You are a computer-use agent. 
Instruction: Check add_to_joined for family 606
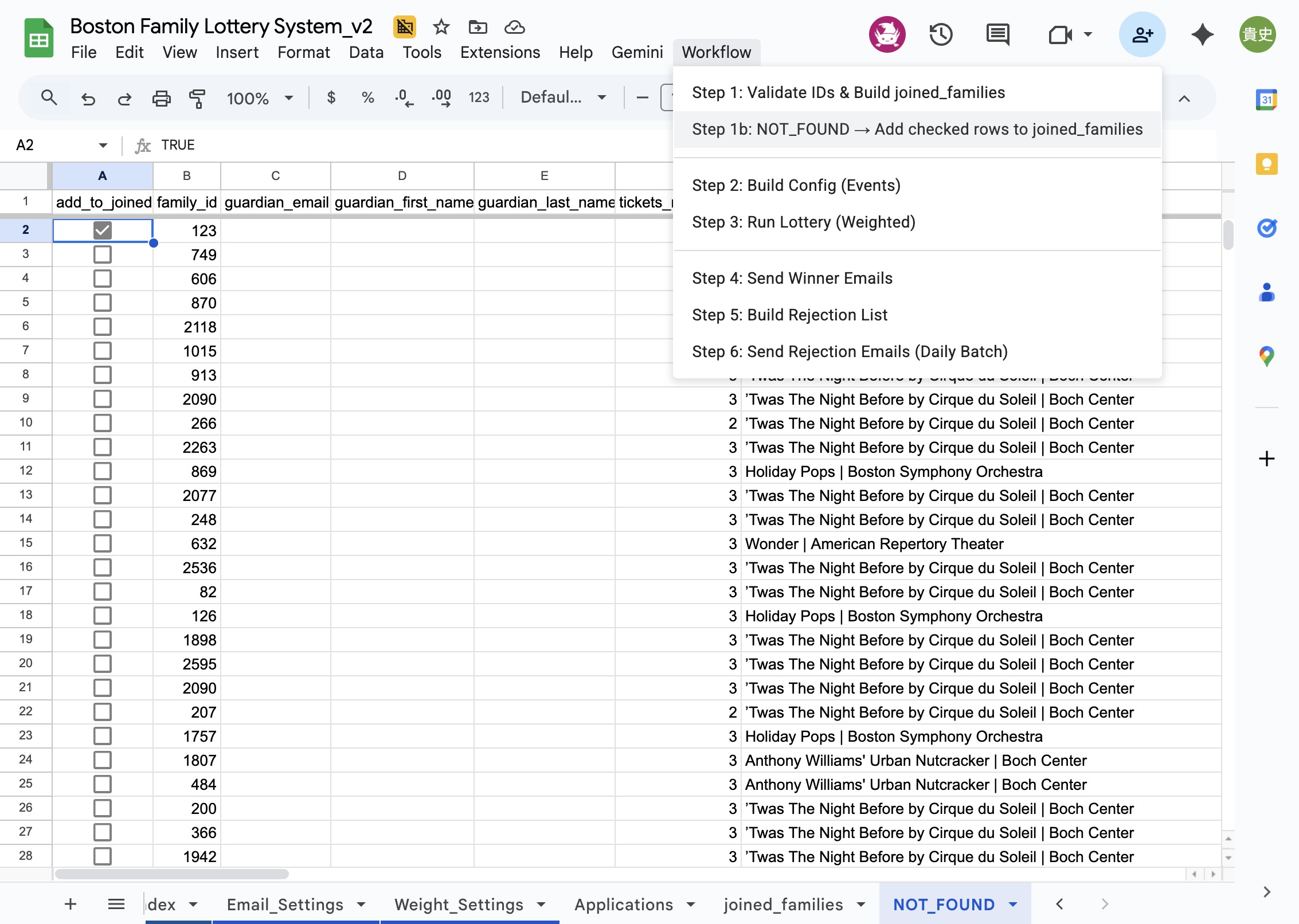point(103,279)
